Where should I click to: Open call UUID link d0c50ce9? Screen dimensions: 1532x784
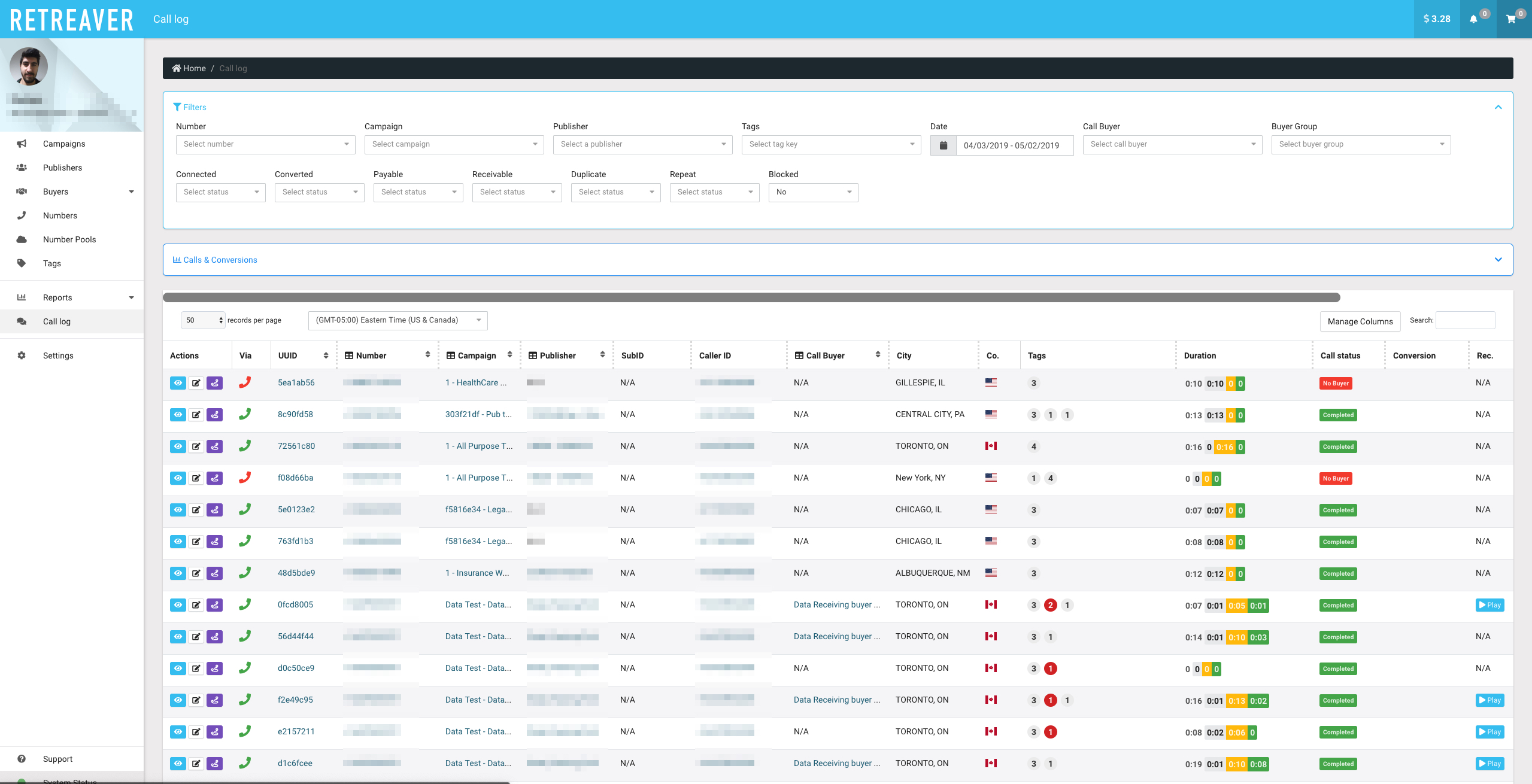click(296, 668)
